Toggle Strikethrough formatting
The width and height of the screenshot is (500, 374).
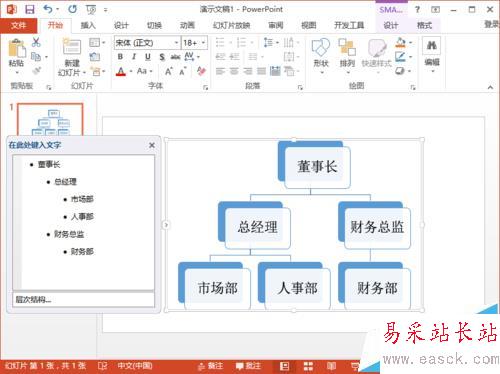click(176, 57)
